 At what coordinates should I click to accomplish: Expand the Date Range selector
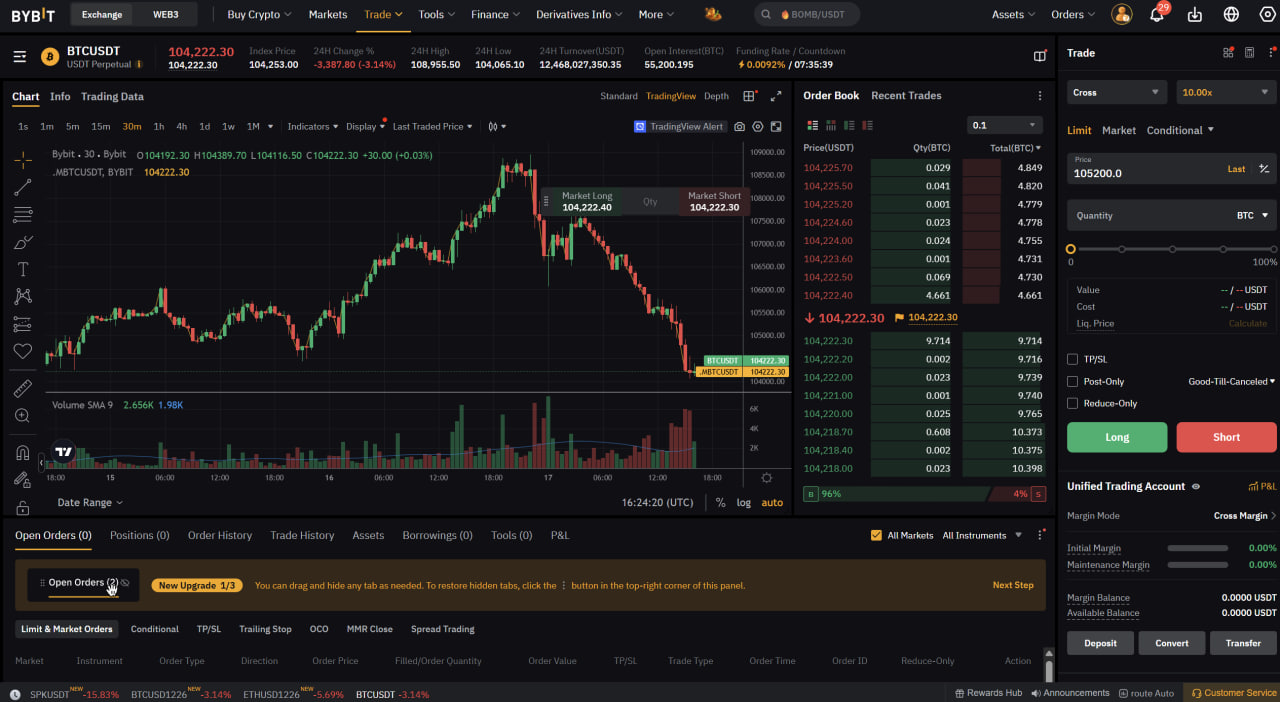point(90,503)
